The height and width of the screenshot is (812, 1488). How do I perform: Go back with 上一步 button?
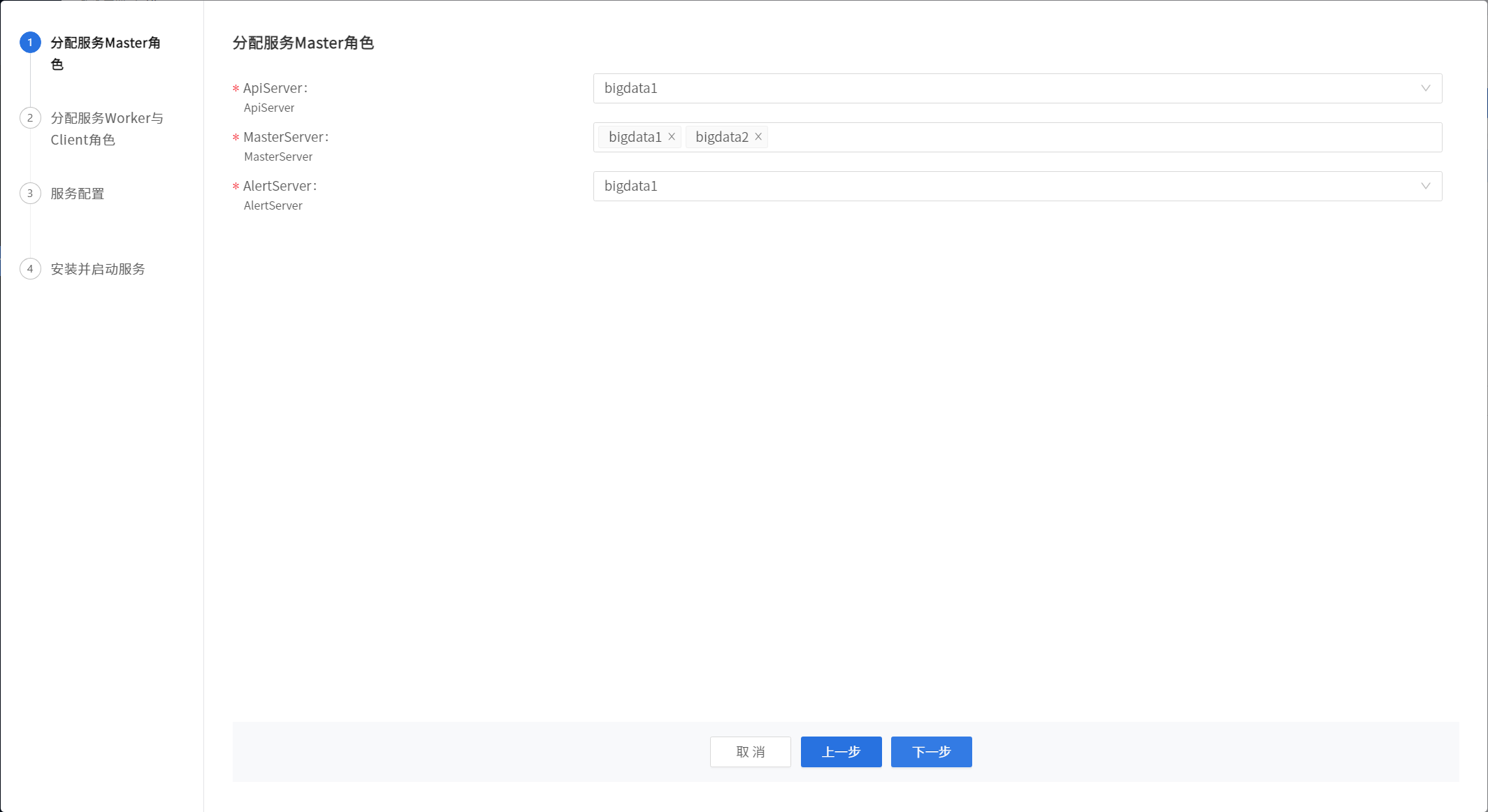841,752
